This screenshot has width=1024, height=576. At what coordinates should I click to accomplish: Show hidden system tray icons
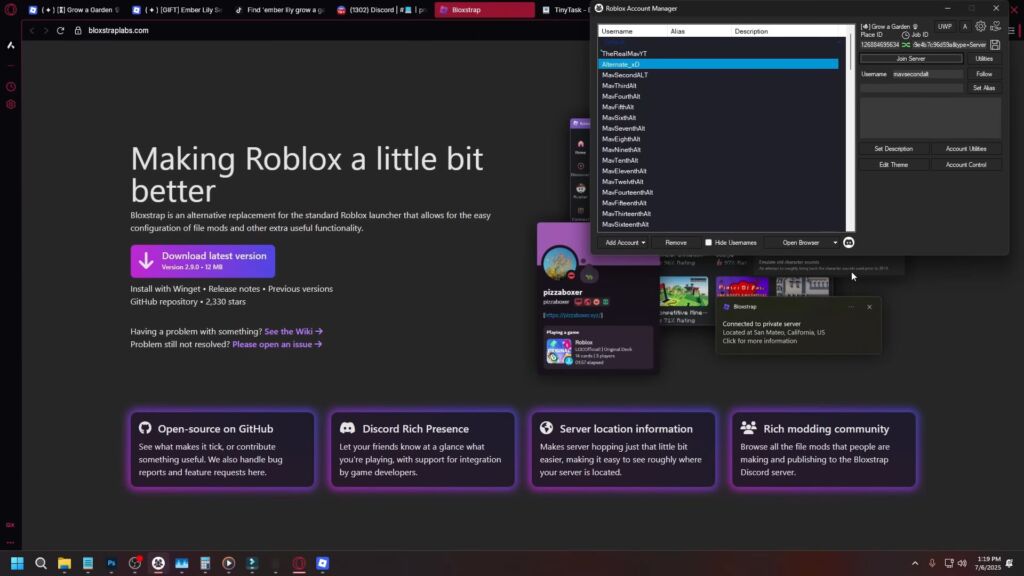(x=914, y=563)
